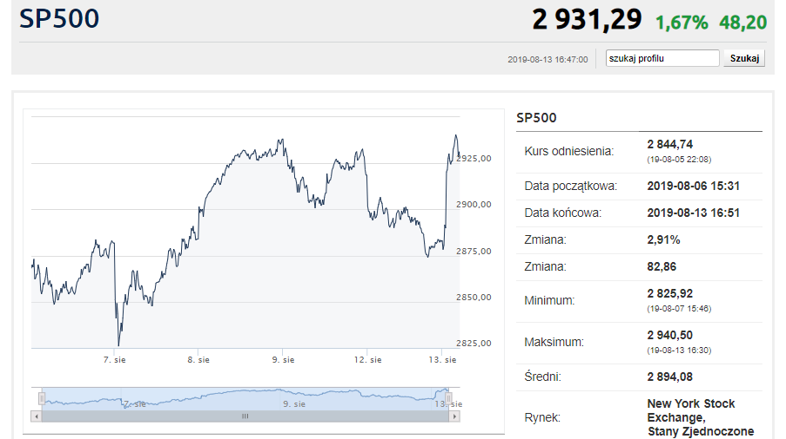Click the index value 2 931,29
Viewport: 786px width, 439px height.
pyautogui.click(x=587, y=20)
